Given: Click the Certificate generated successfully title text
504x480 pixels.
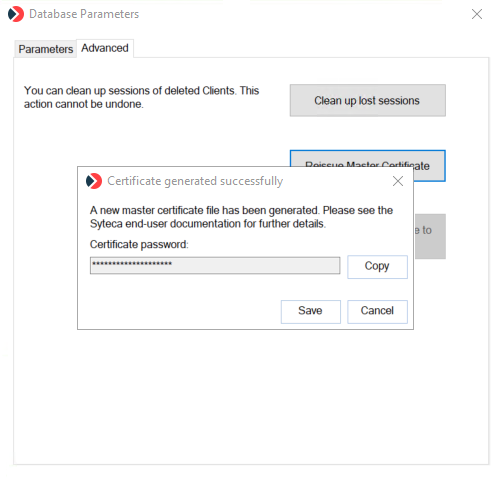Looking at the screenshot, I should pyautogui.click(x=195, y=181).
